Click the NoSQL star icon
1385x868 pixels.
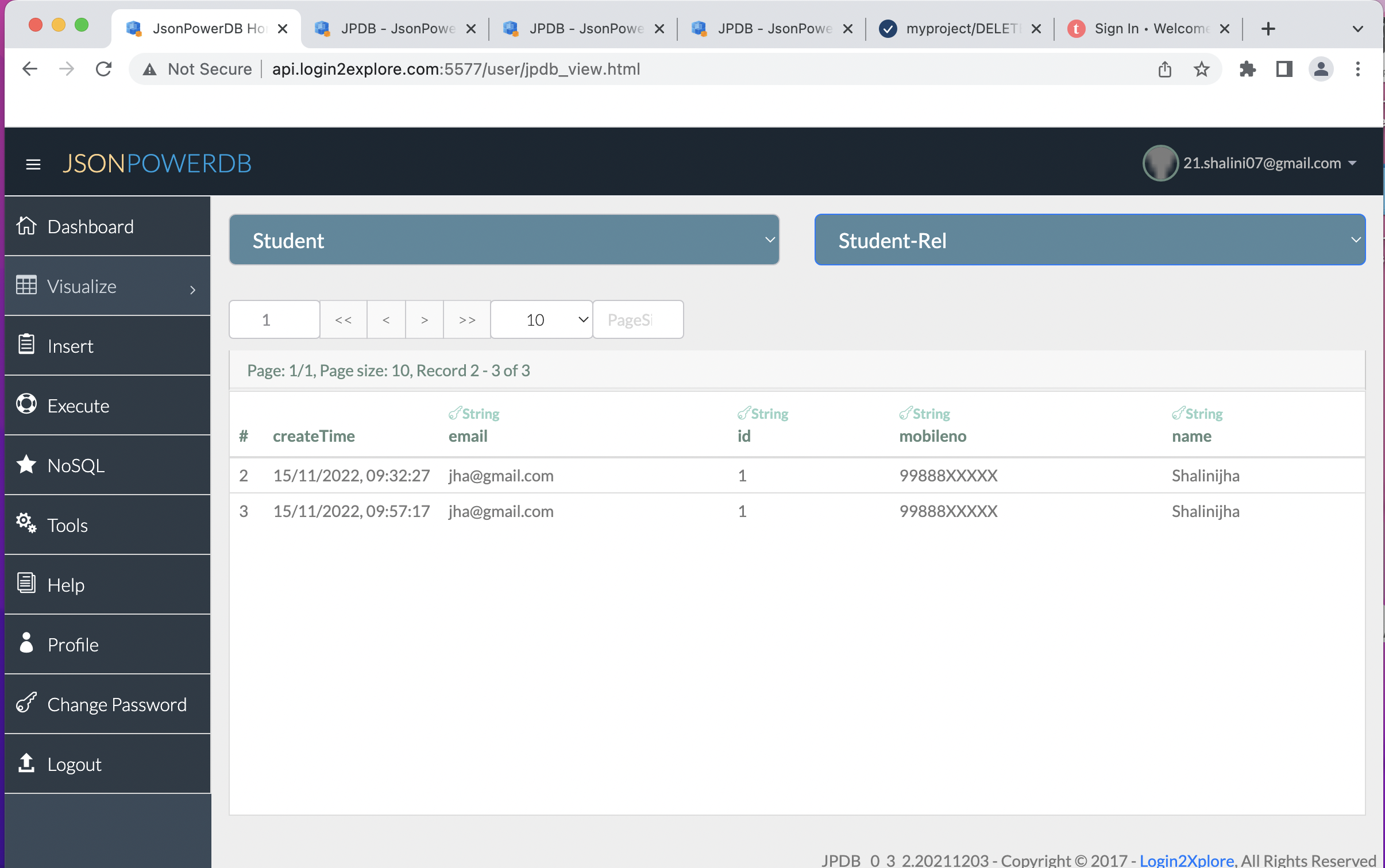(x=26, y=465)
